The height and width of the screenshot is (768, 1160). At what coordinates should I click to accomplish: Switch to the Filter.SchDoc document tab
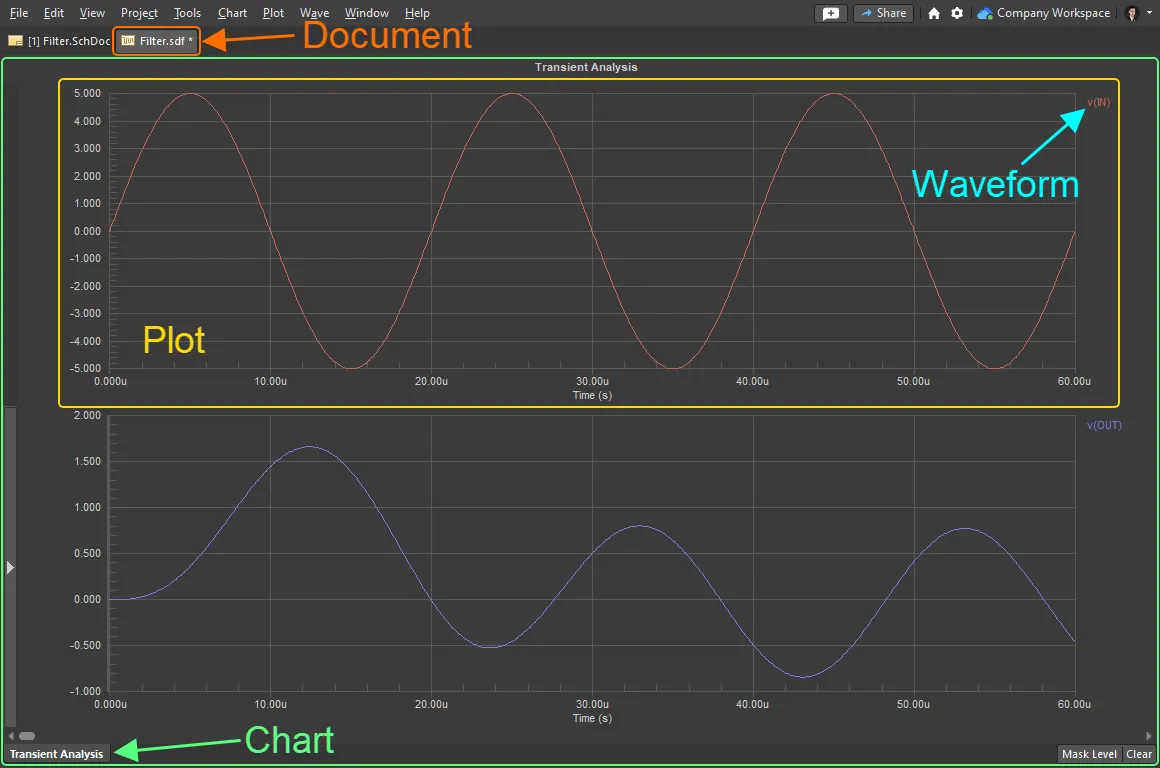(59, 41)
